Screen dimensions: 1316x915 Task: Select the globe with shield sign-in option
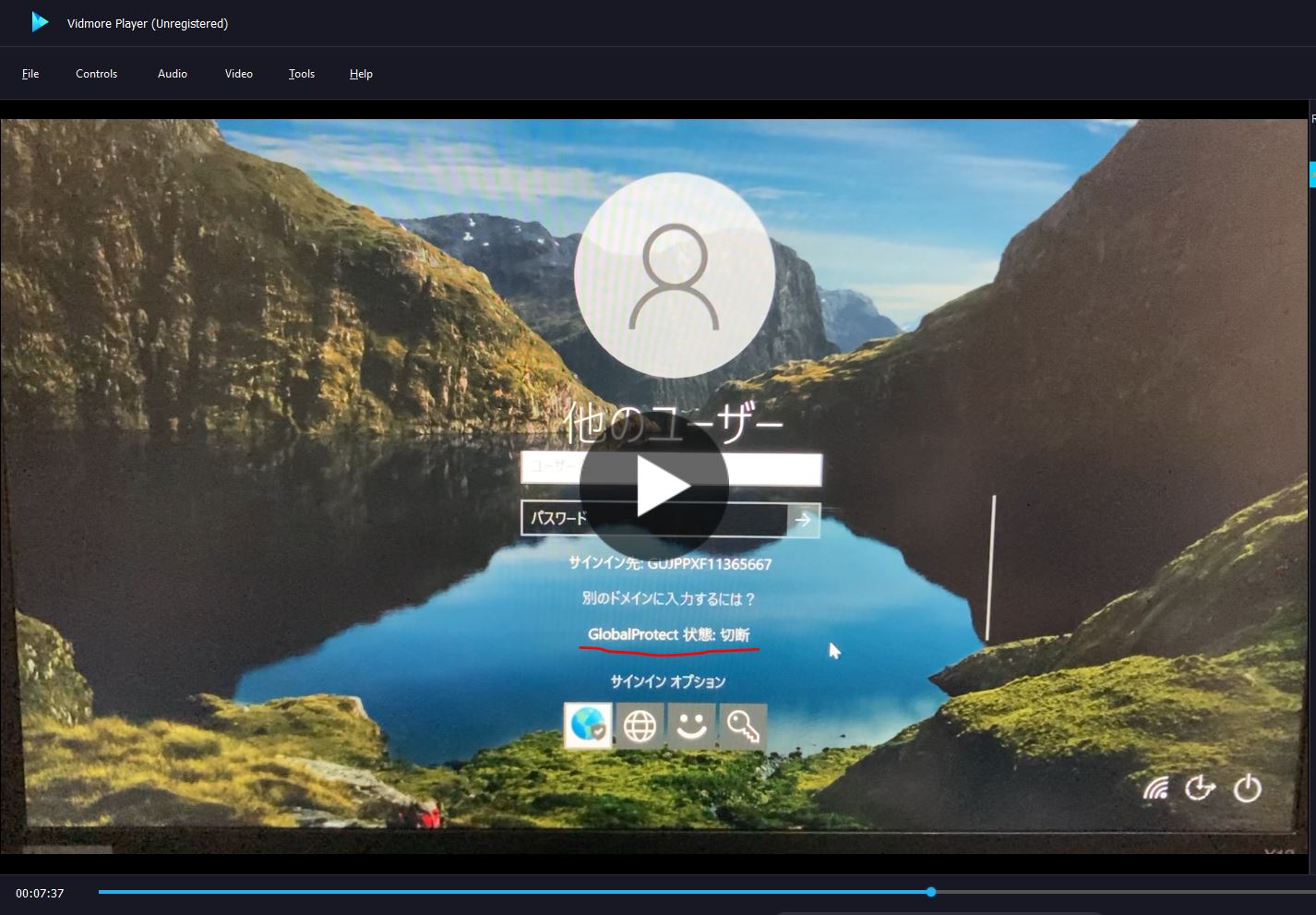588,726
